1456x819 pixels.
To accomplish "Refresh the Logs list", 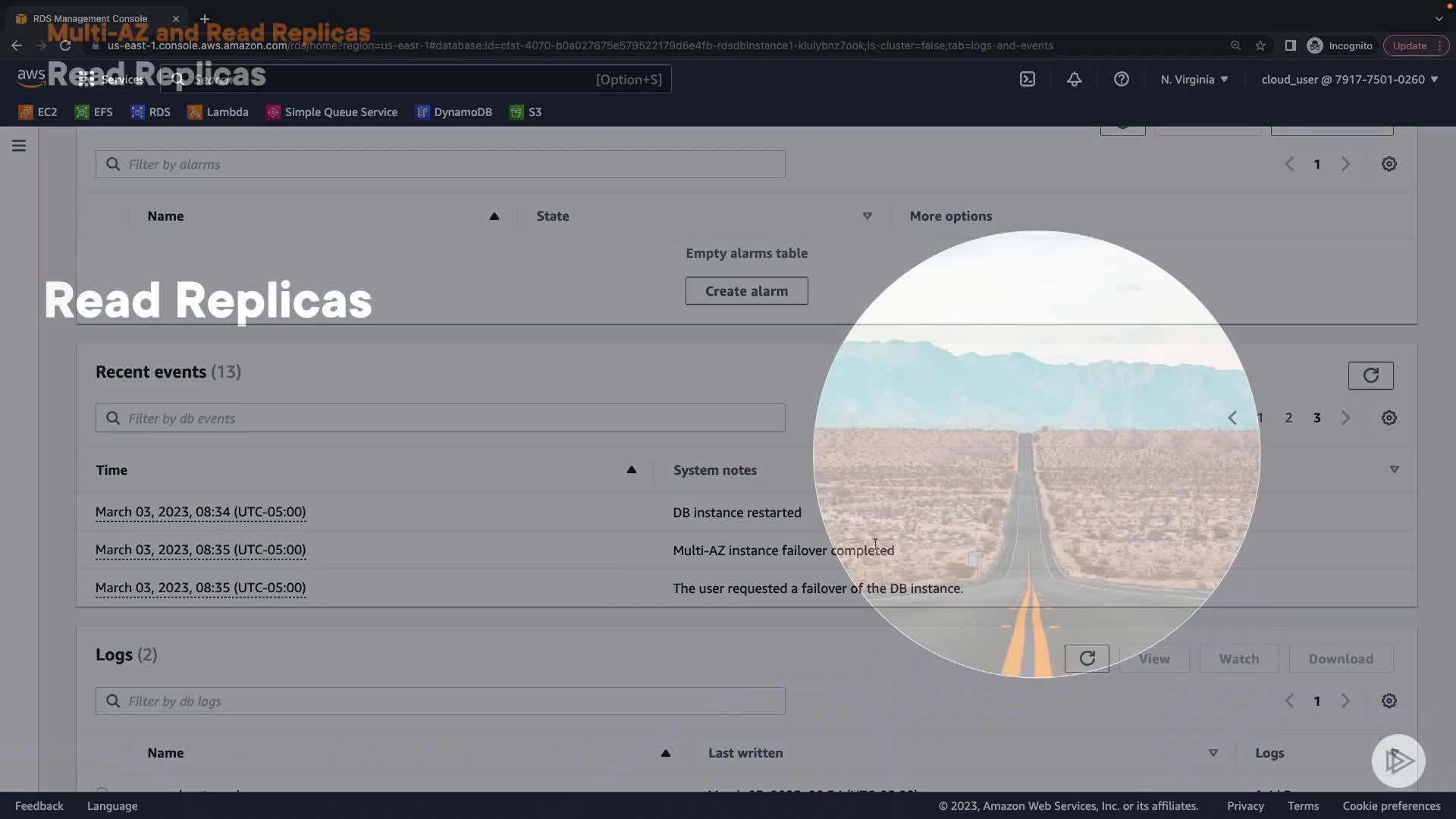I will 1086,658.
